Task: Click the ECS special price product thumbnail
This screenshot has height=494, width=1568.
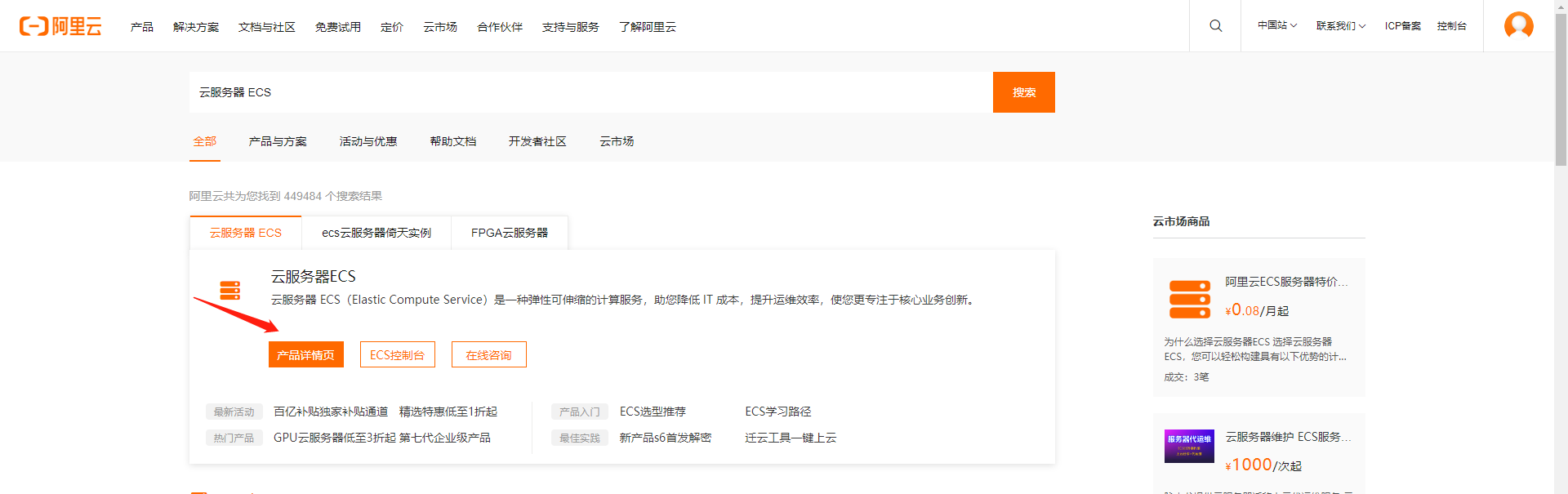Action: pos(1189,299)
